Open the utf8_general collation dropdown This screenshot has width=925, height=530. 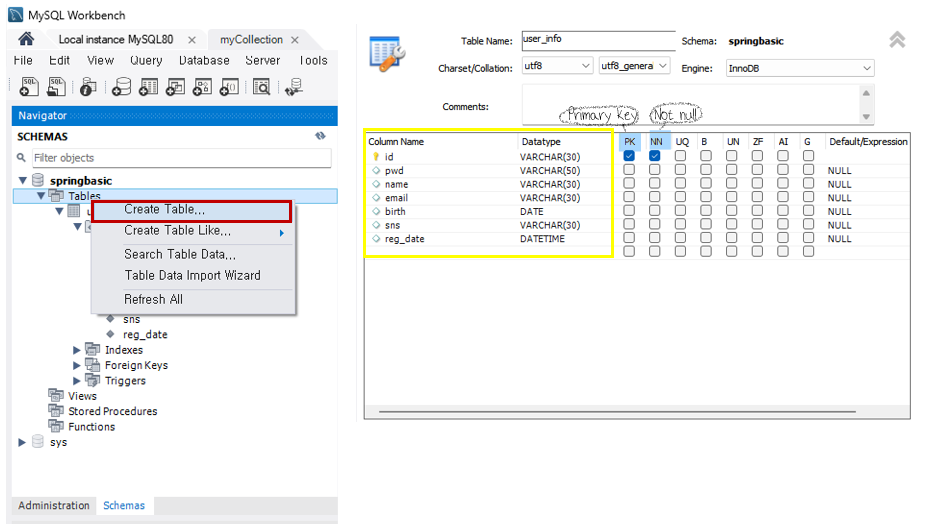(634, 66)
